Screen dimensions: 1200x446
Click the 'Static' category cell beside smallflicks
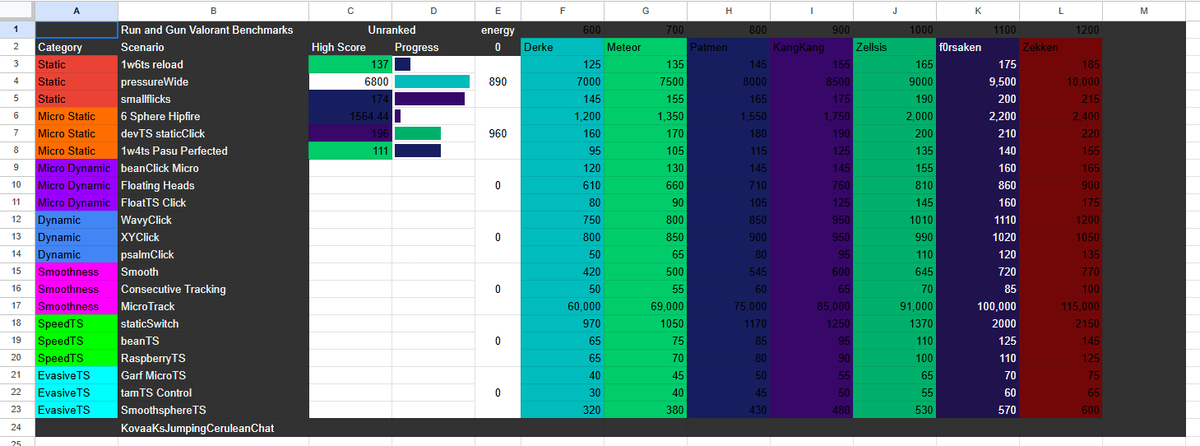point(75,99)
